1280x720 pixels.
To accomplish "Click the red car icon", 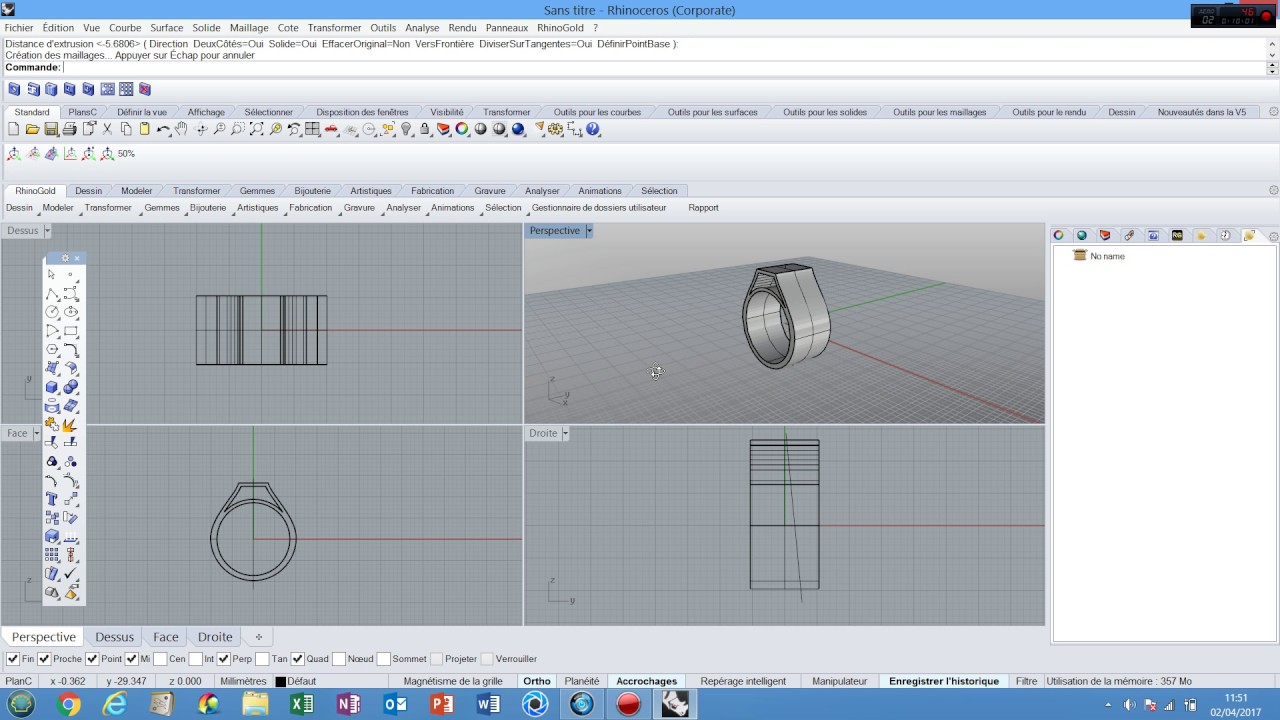I will [331, 129].
